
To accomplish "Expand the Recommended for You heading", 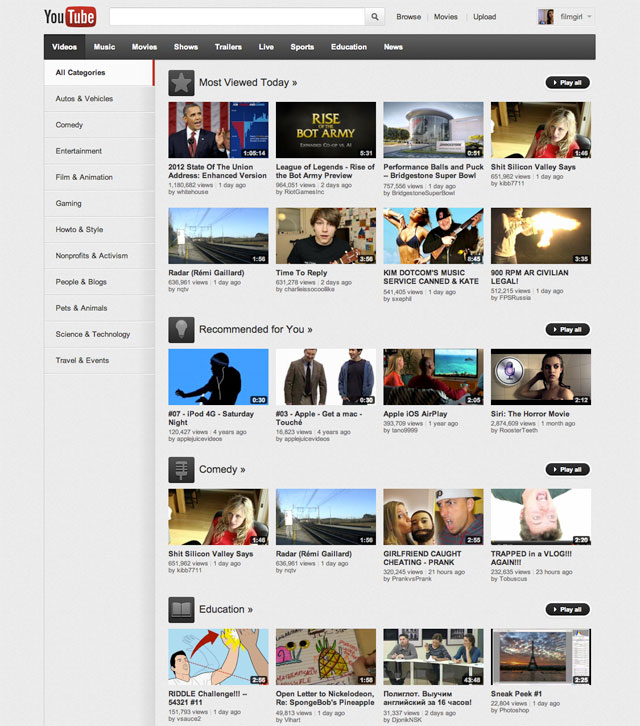I will [255, 329].
